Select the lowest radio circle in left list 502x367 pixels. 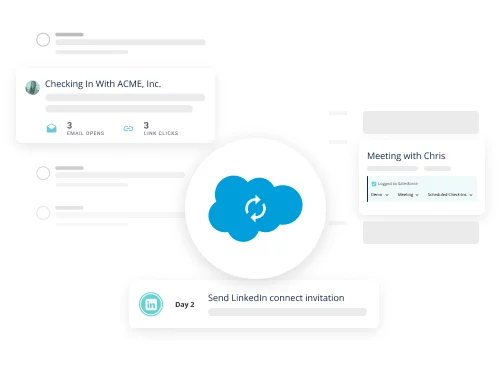click(x=43, y=213)
